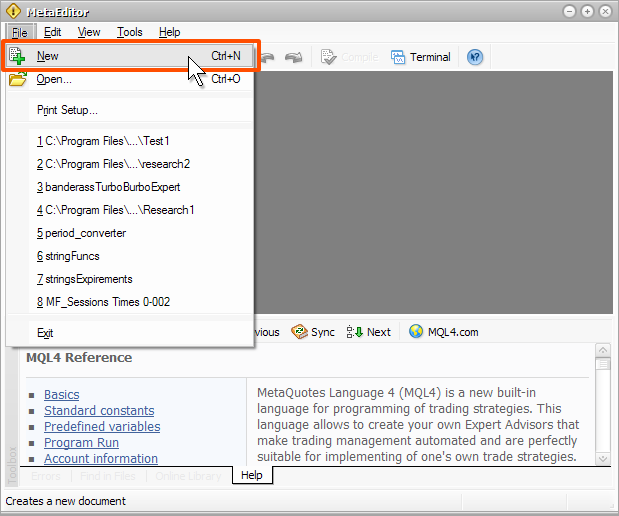This screenshot has width=619, height=516.
Task: Open the Program Run link
Action: 81,443
